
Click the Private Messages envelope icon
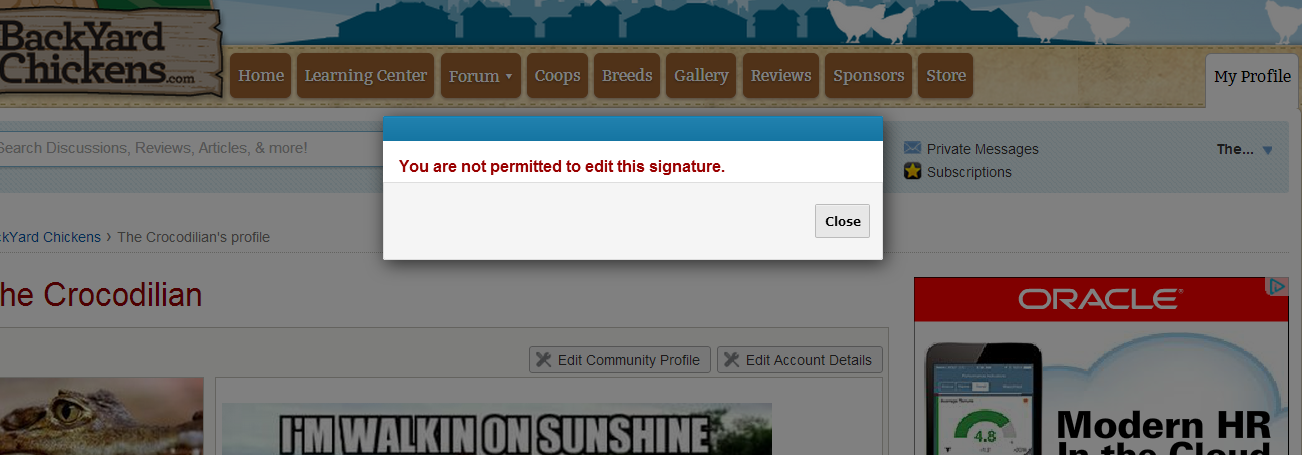click(x=912, y=148)
